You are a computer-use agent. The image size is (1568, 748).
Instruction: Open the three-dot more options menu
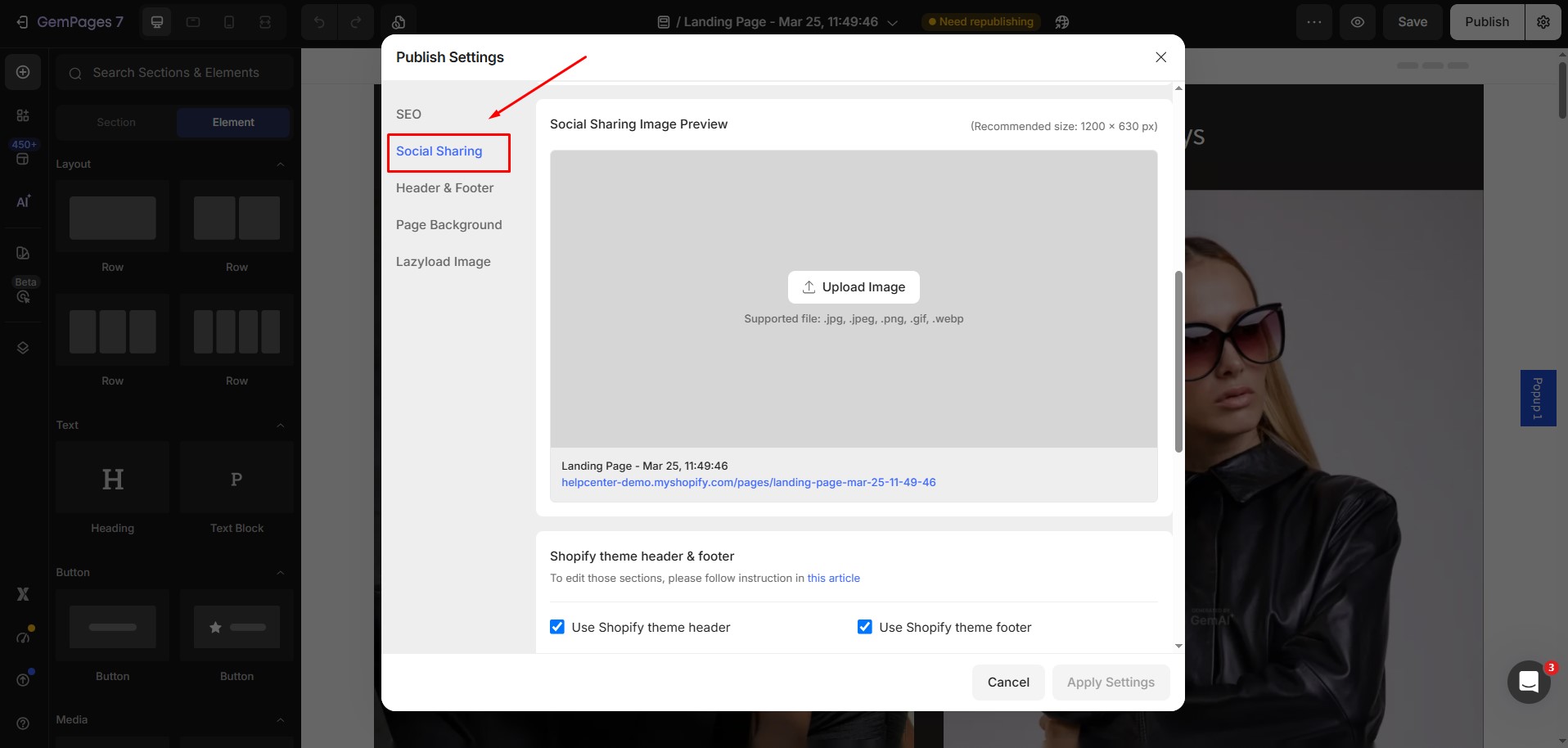click(1314, 22)
